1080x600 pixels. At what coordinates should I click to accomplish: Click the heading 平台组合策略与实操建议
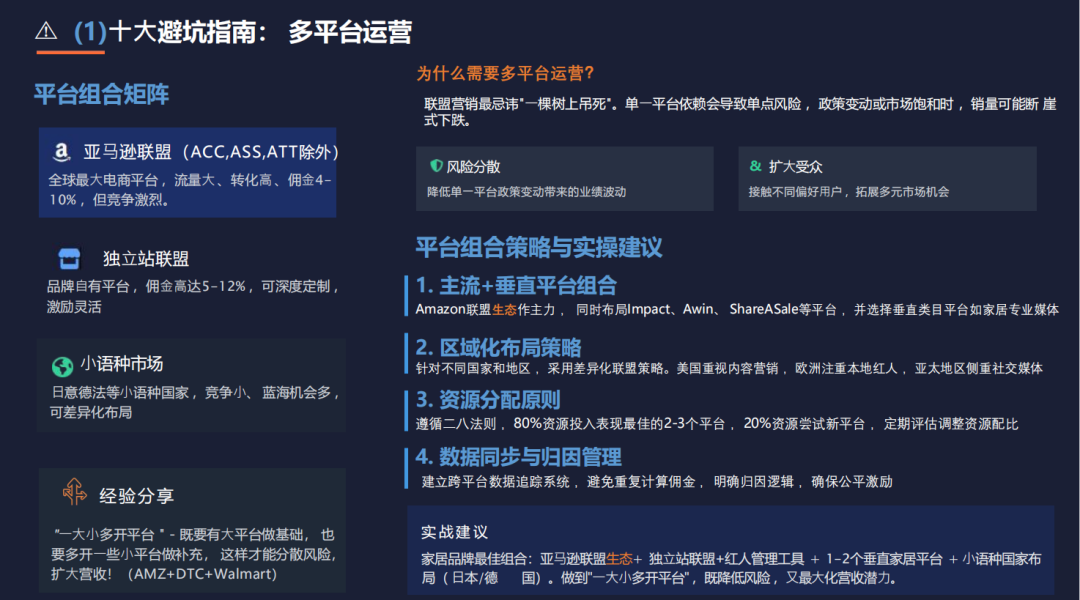pos(539,247)
